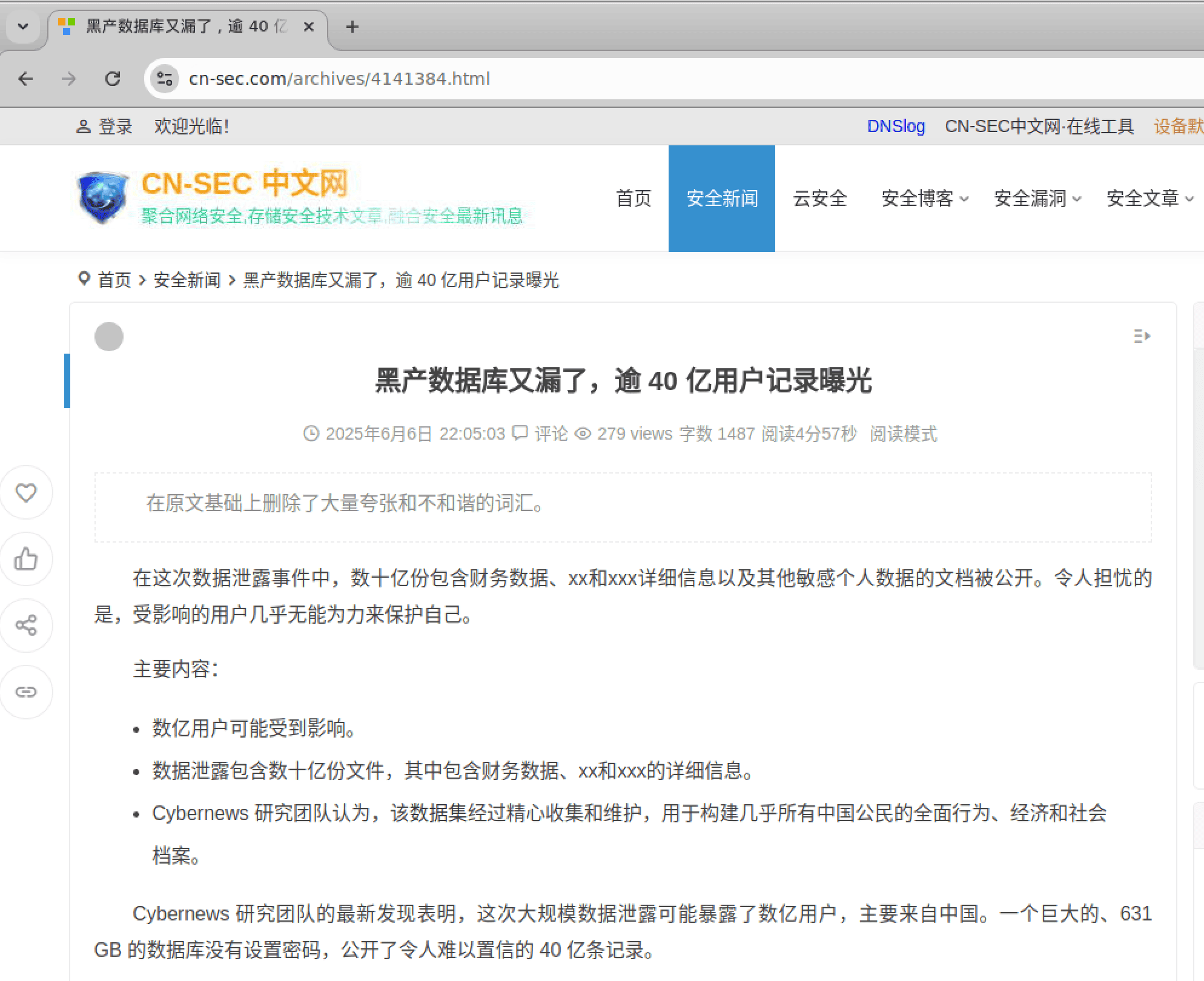
Task: Open the 云安全 navigation item
Action: [x=819, y=199]
